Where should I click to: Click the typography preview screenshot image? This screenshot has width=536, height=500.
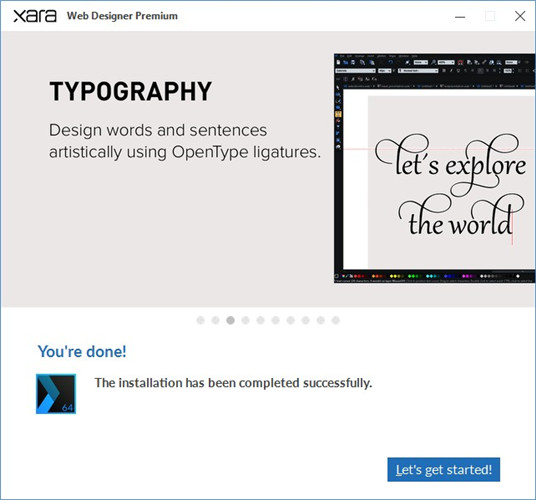pyautogui.click(x=434, y=168)
